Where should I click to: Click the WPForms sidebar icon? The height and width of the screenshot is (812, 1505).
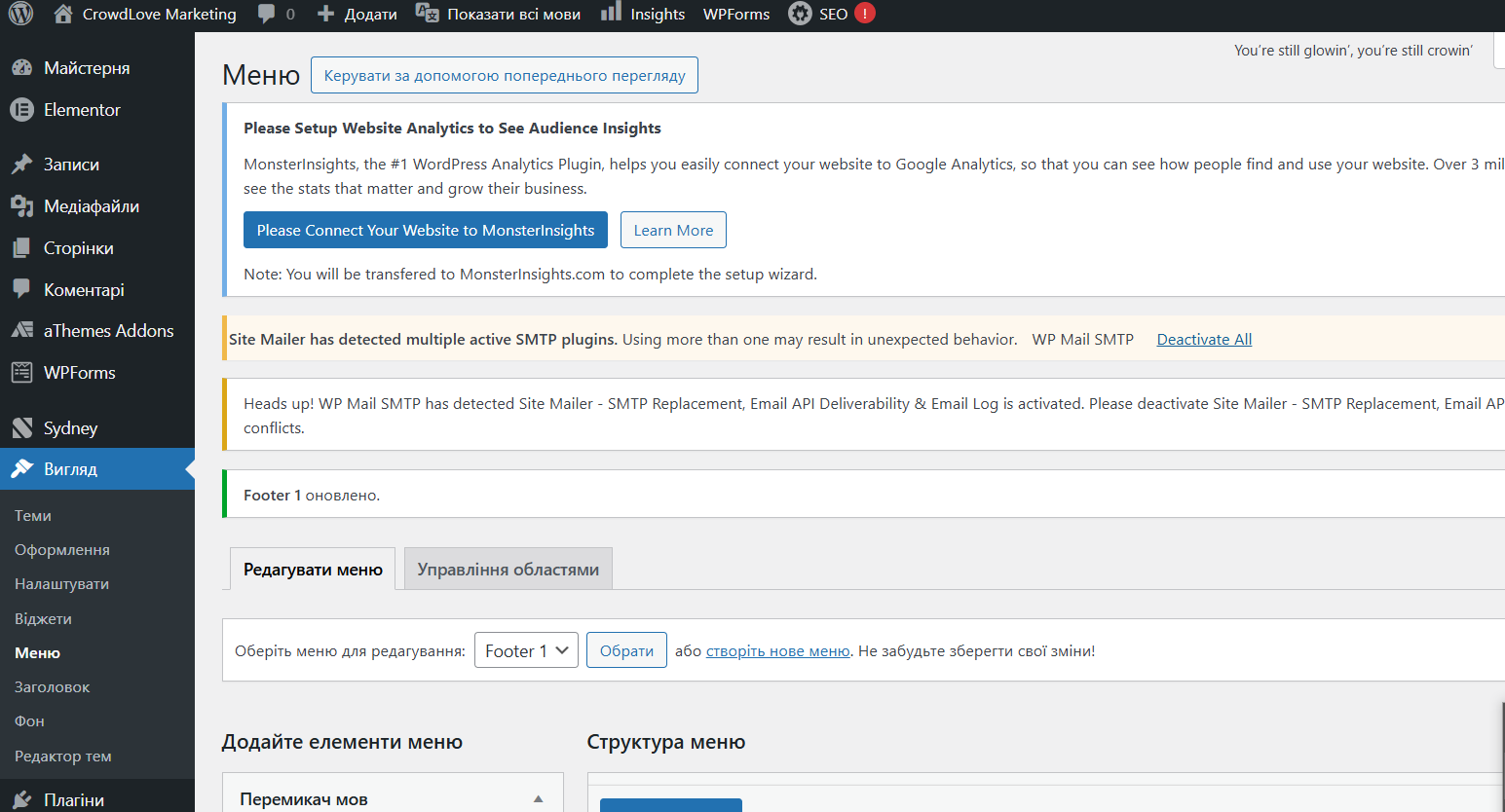(21, 373)
